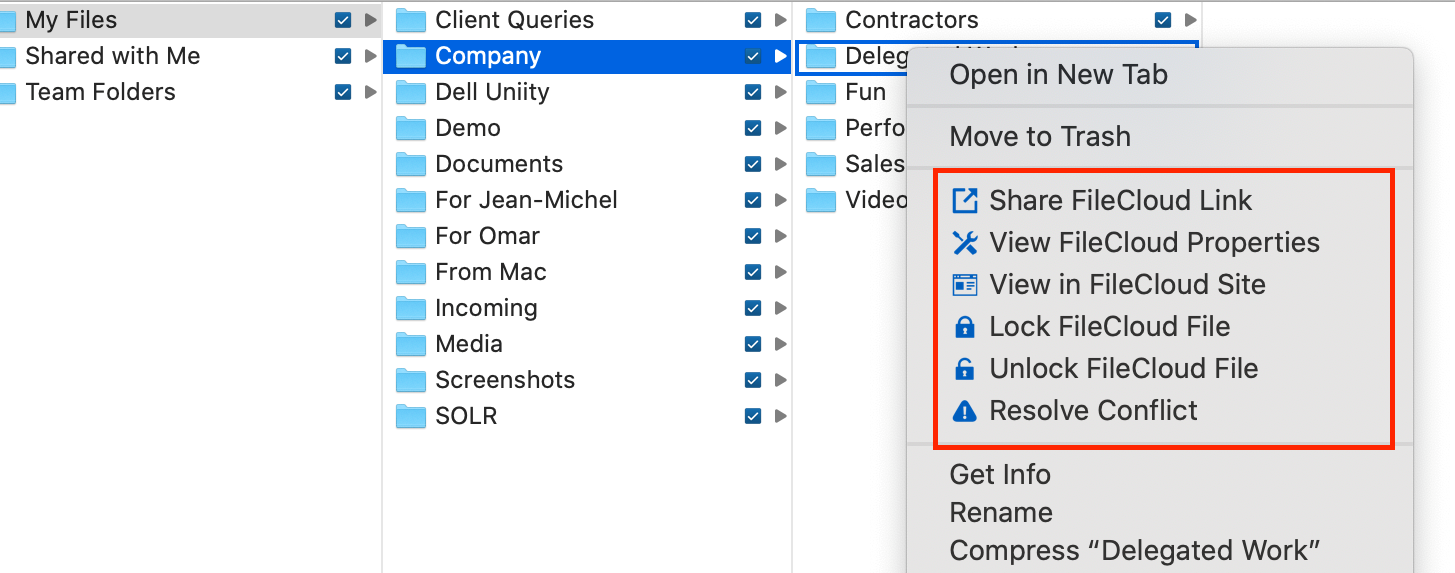Choose Get Info in context menu
Viewport: 1455px width, 573px height.
[1000, 475]
